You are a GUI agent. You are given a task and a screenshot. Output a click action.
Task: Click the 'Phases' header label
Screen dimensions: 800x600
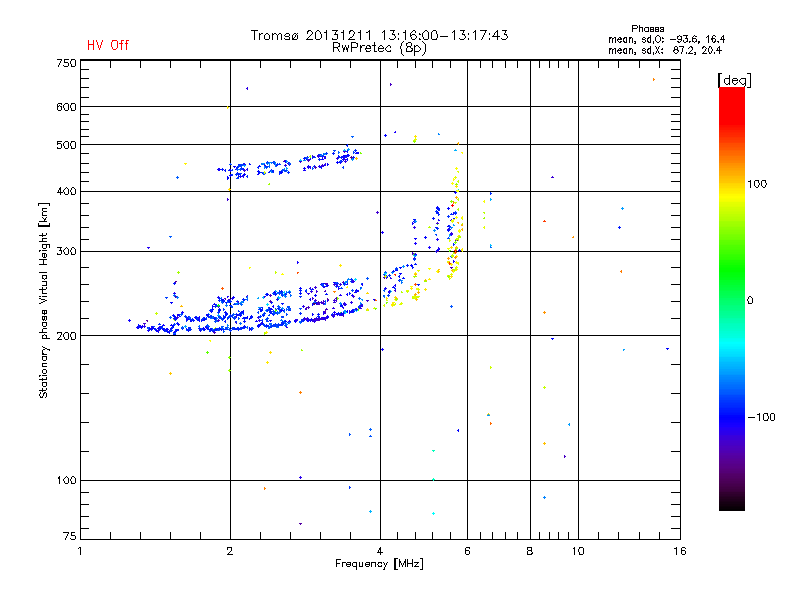coord(647,29)
